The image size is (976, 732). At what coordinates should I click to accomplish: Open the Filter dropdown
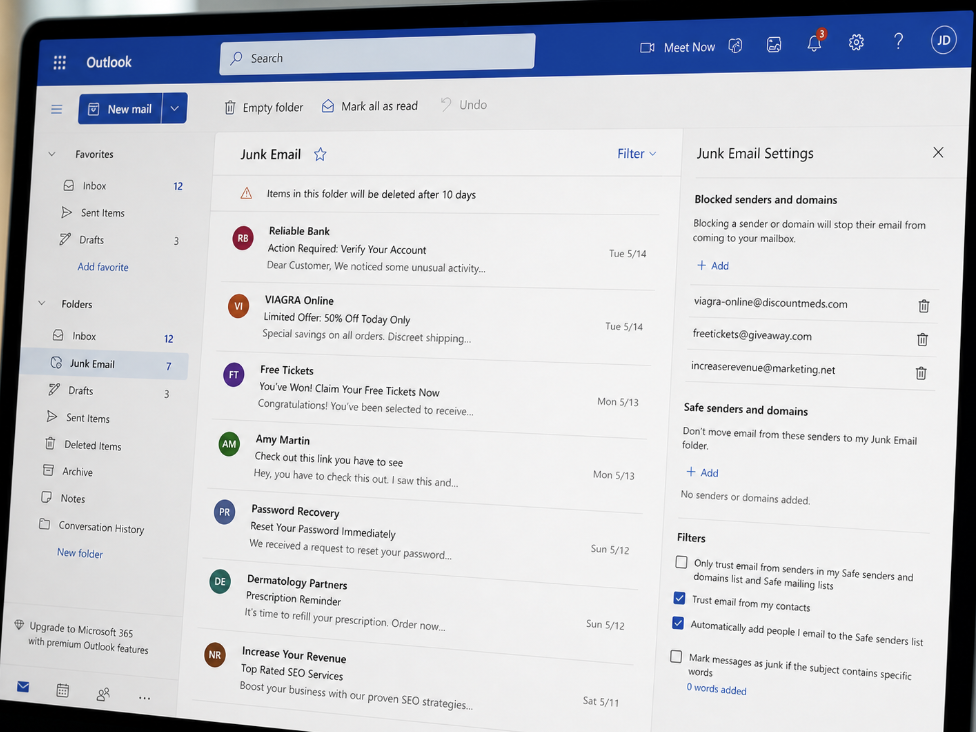coord(636,154)
